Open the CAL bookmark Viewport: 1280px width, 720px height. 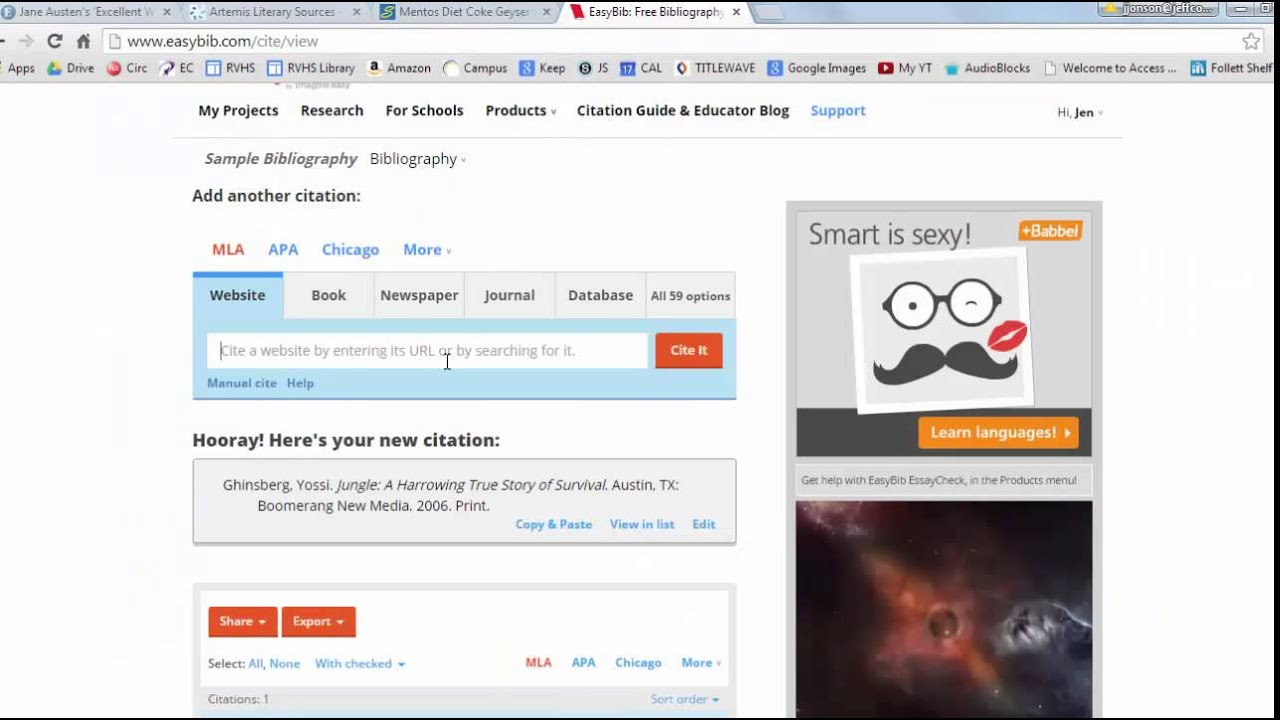[x=641, y=68]
